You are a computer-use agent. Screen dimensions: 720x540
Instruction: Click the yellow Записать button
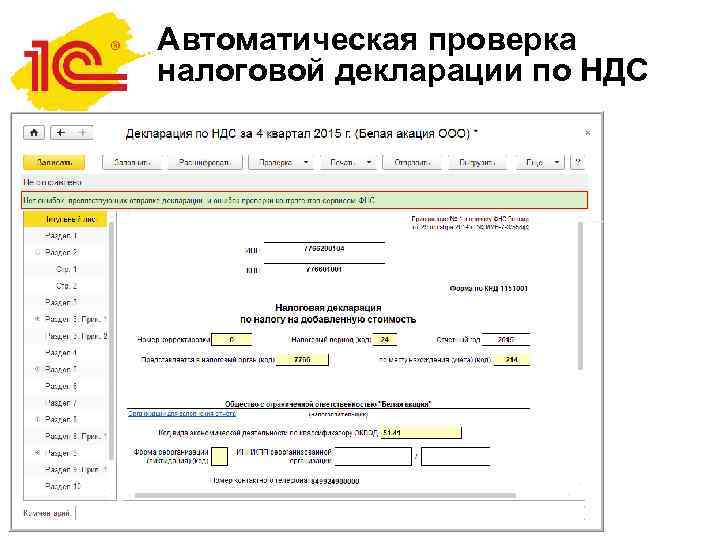tap(54, 162)
